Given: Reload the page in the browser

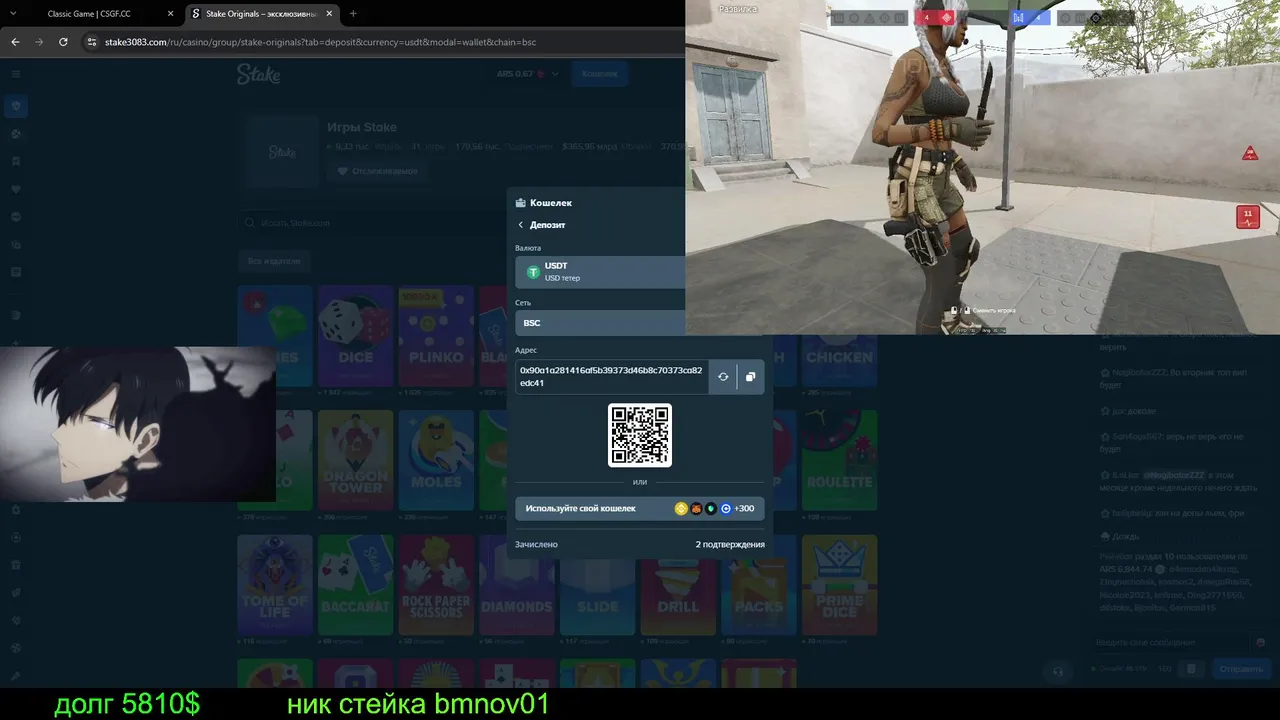Looking at the screenshot, I should (x=63, y=42).
